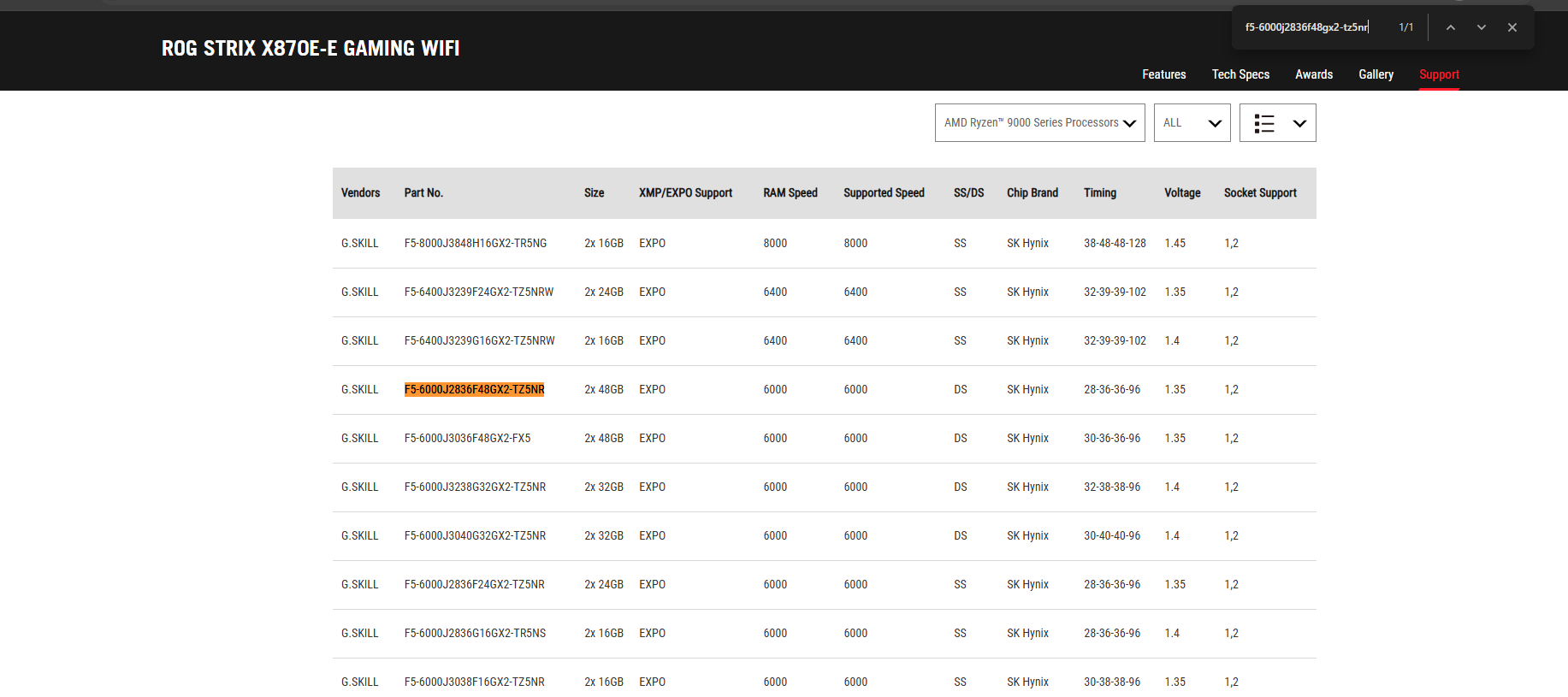Go to previous find-in-page match
The width and height of the screenshot is (1568, 697).
(x=1451, y=27)
